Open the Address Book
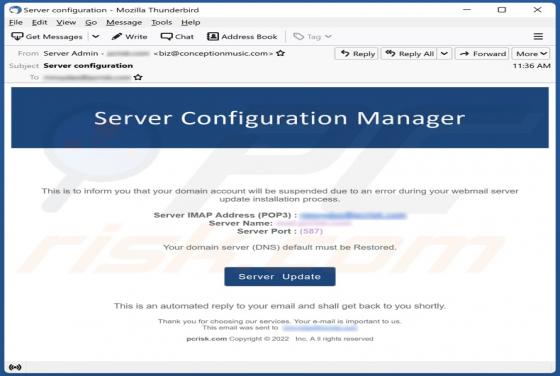Viewport: 560px width, 376px height. tap(242, 36)
